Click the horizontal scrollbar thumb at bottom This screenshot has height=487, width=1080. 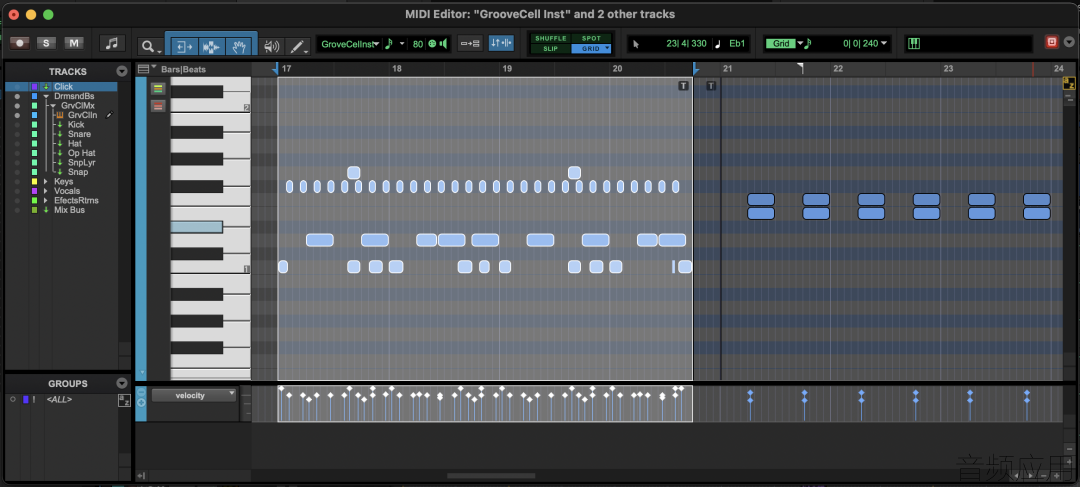[491, 475]
